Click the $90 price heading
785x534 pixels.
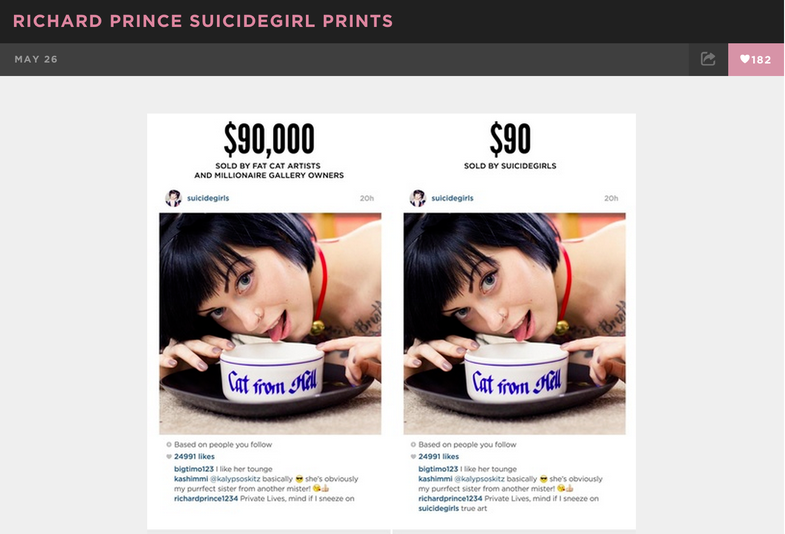[x=510, y=139]
